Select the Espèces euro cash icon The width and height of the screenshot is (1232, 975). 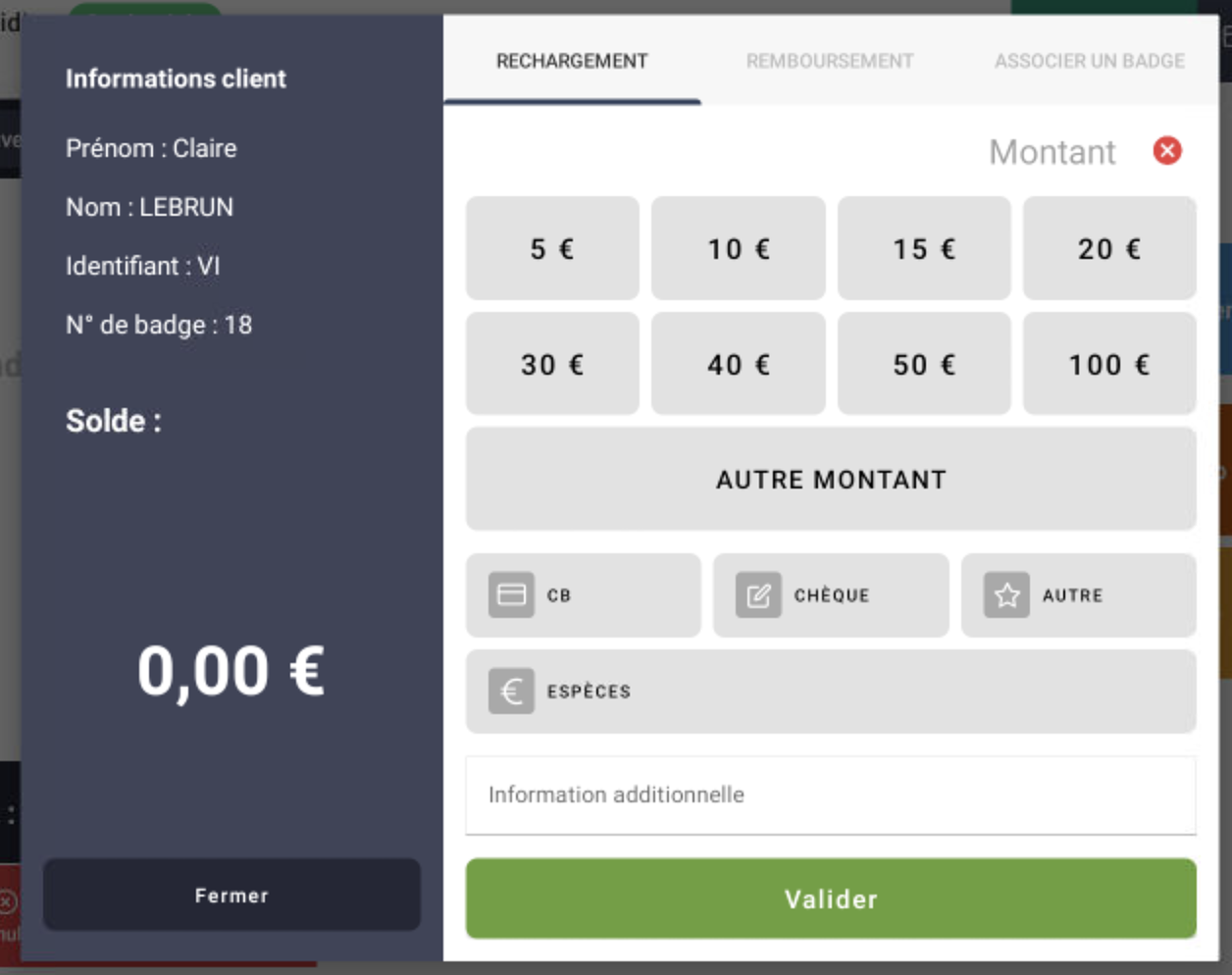[x=511, y=692]
